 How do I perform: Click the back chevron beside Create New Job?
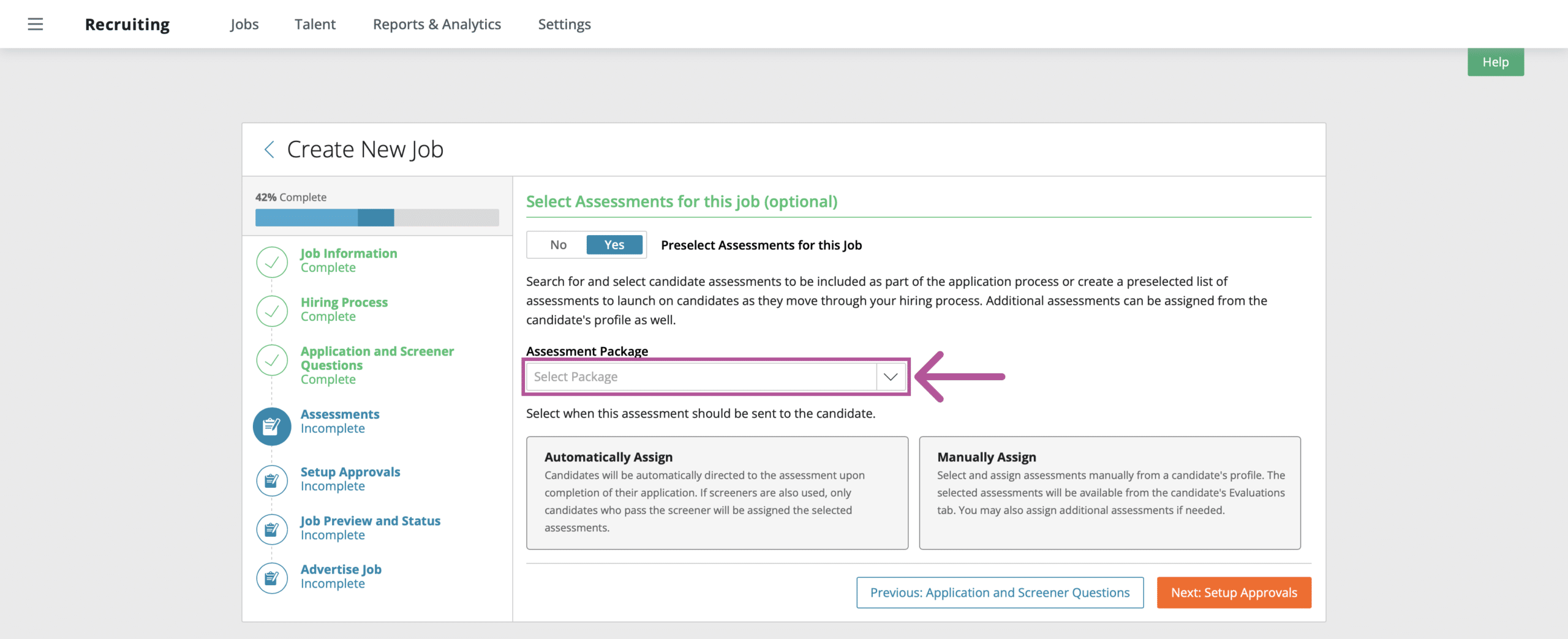(x=269, y=149)
